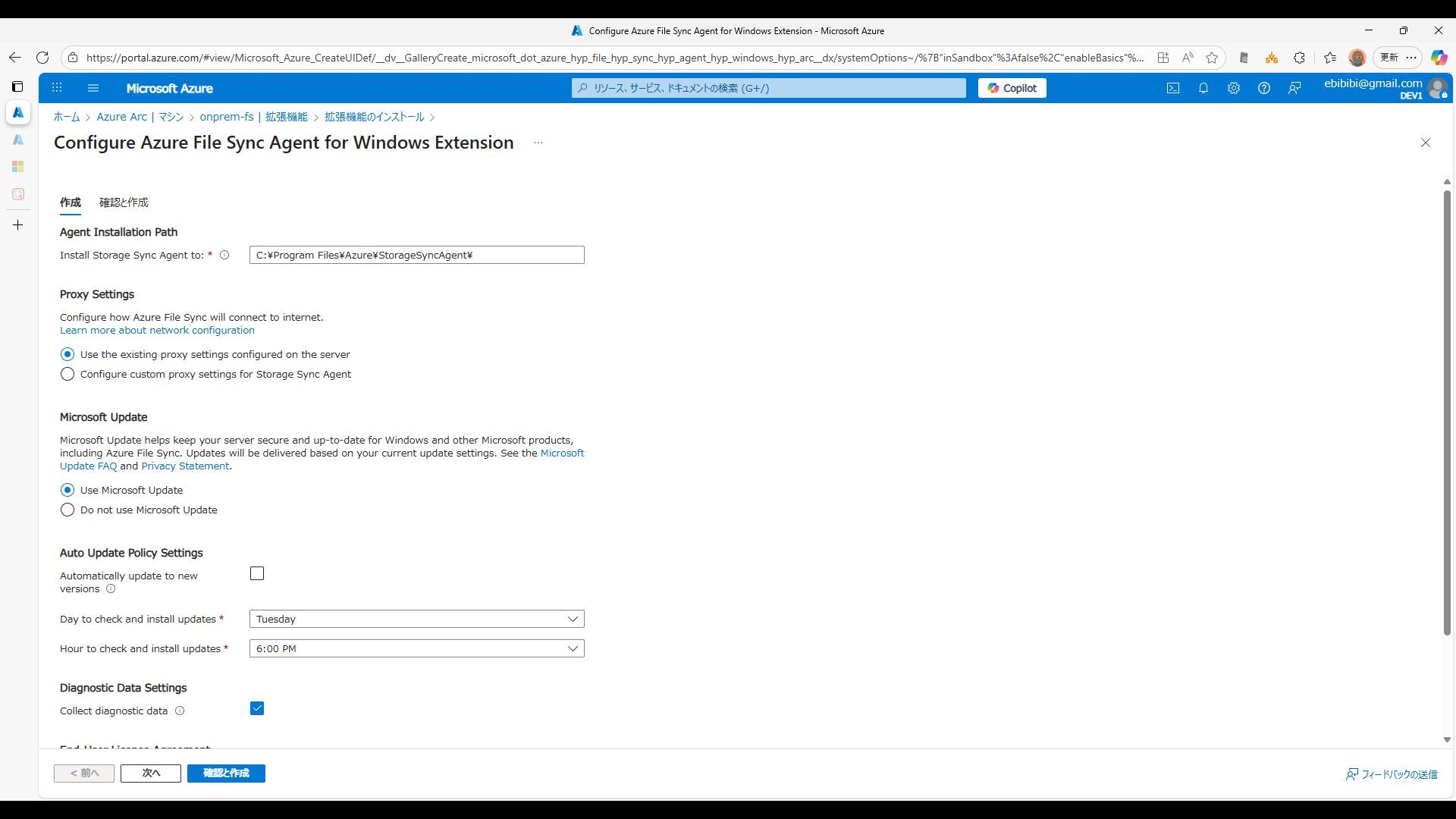The width and height of the screenshot is (1456, 819).
Task: Open the notifications bell
Action: pyautogui.click(x=1203, y=88)
